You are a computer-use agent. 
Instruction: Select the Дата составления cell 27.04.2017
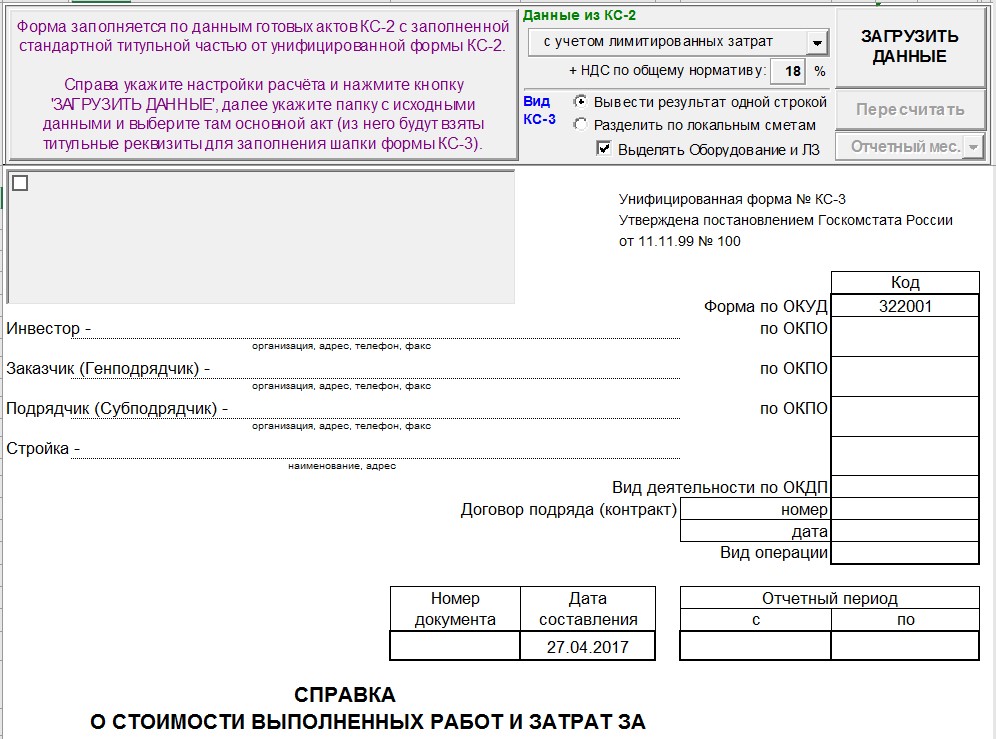588,646
